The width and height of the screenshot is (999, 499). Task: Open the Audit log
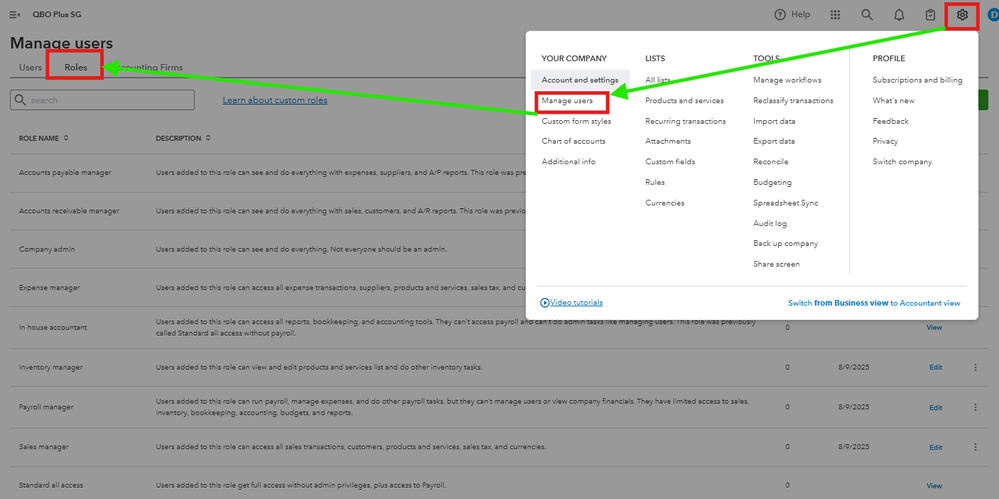(770, 224)
